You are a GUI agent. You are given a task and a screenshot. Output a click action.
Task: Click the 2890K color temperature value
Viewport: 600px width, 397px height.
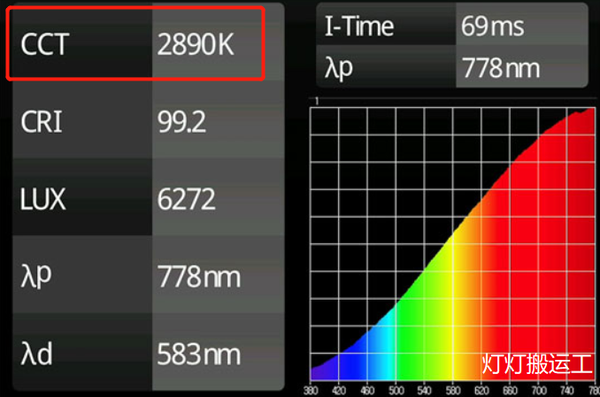coord(196,45)
